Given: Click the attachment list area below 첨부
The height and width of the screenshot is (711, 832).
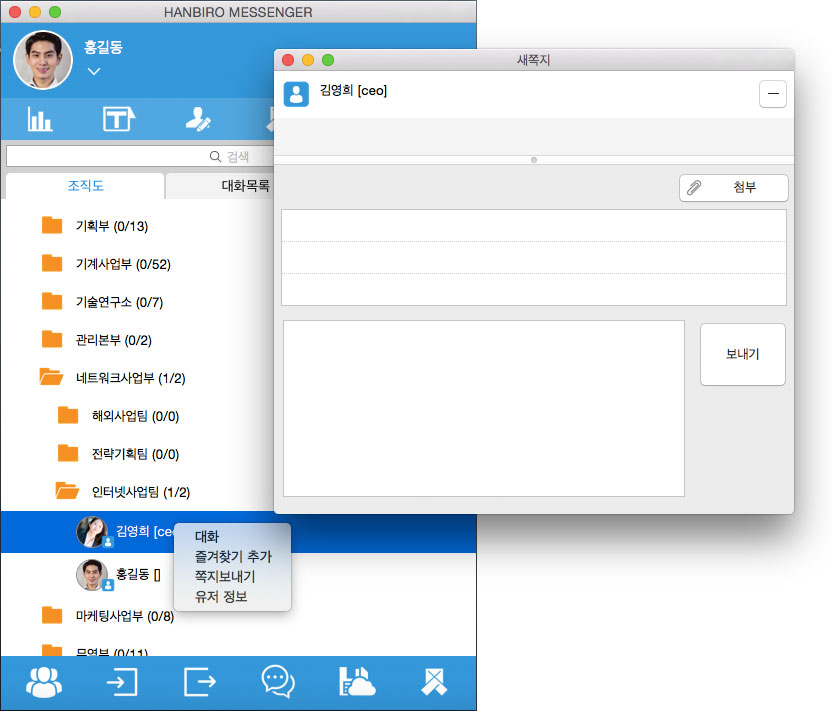Looking at the screenshot, I should 534,257.
